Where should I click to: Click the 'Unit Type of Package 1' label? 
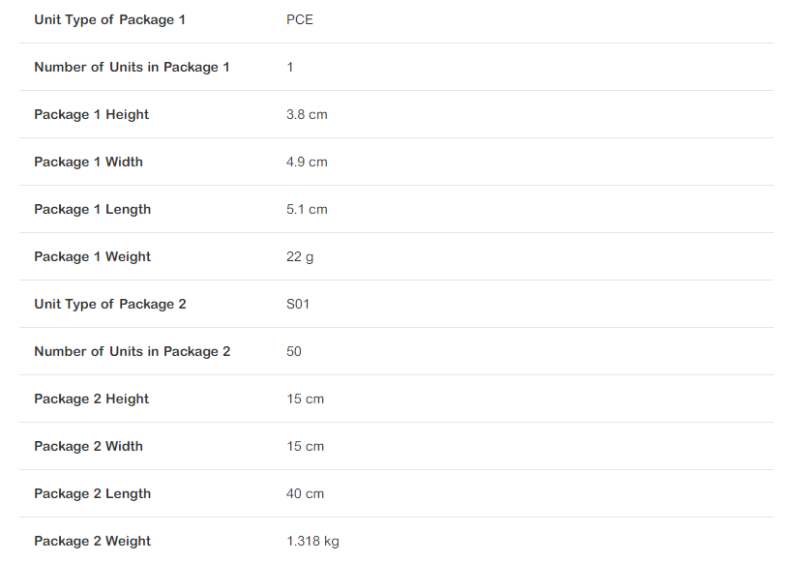click(109, 20)
